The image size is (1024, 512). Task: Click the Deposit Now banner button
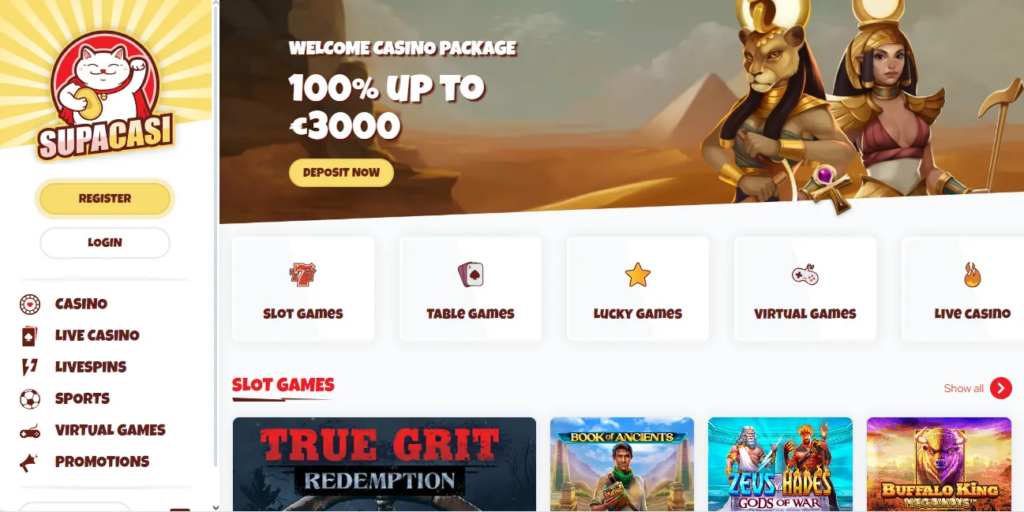point(341,173)
